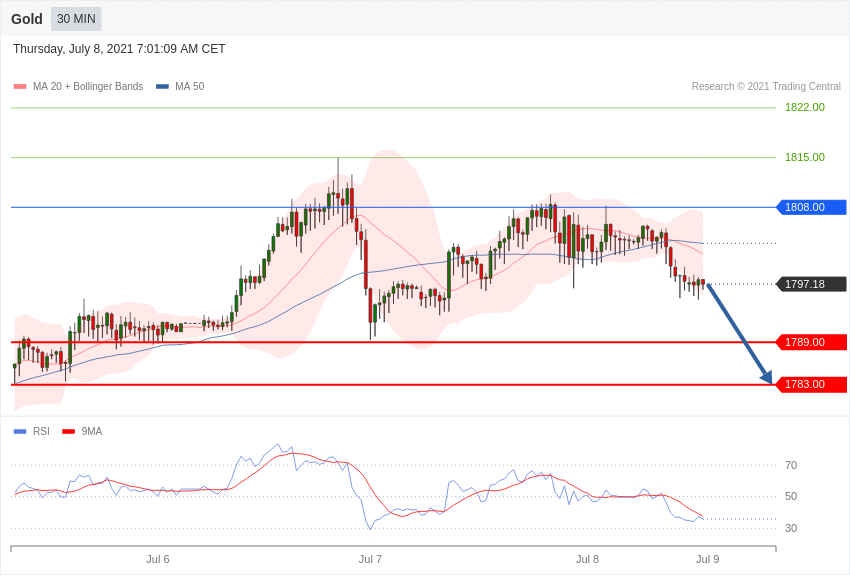The height and width of the screenshot is (576, 850).
Task: Click the 1783.00 red support tag
Action: point(812,385)
